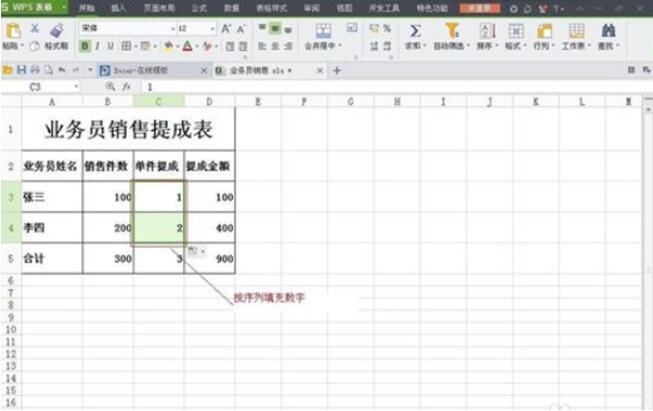Click the new tab plus button
Viewport: 653px width, 411px height.
click(x=336, y=71)
